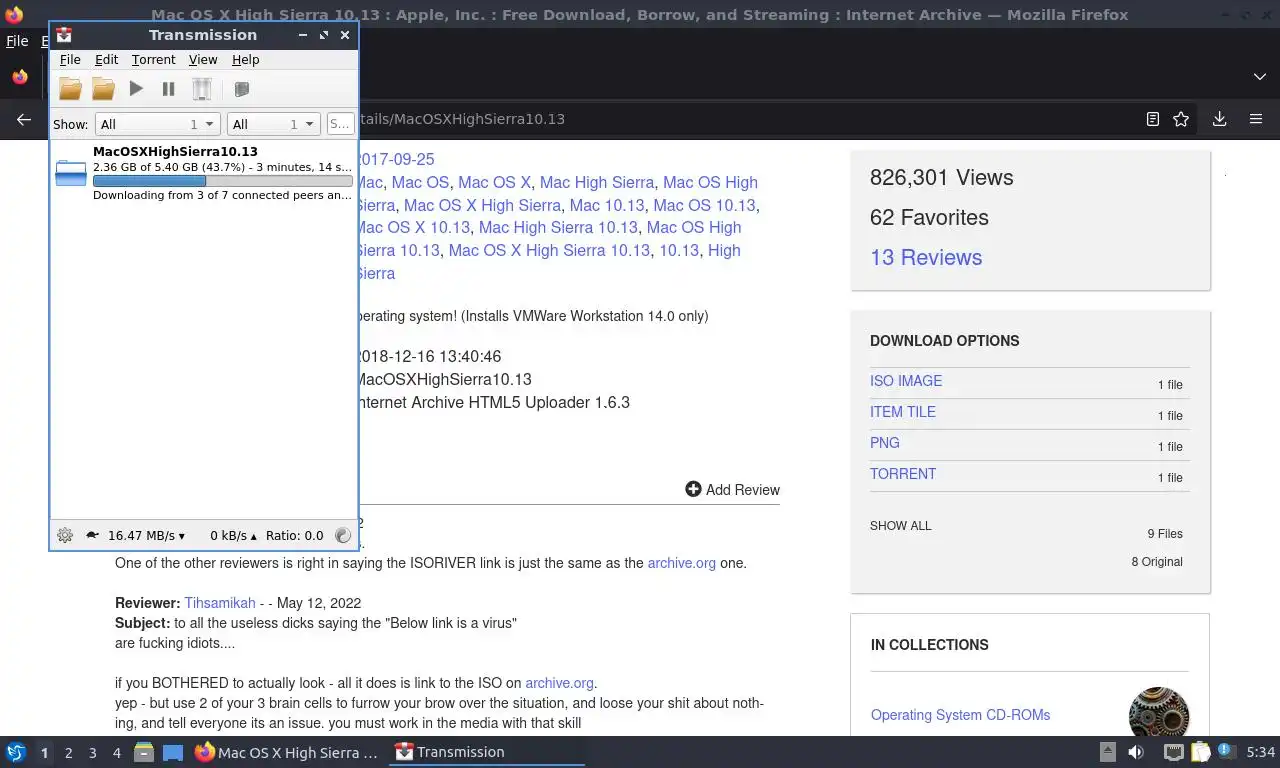Remove torrent using trash can icon
This screenshot has width=1280, height=768.
pyautogui.click(x=202, y=89)
